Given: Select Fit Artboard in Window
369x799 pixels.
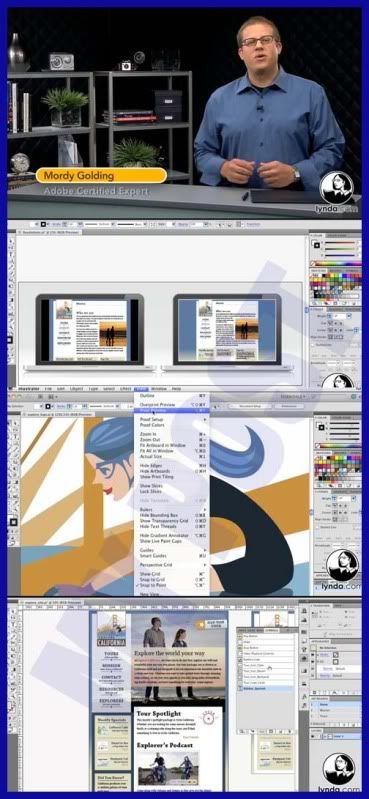Looking at the screenshot, I should (172, 445).
